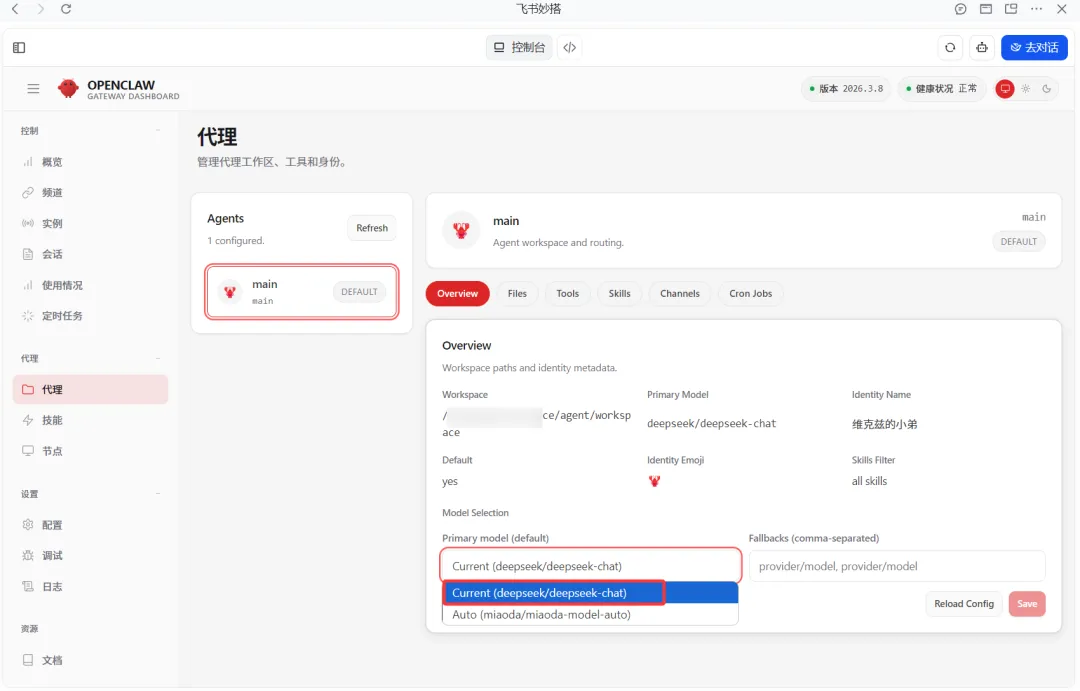Viewport: 1080px width, 691px height.
Task: Switch to the Channels tab
Action: click(680, 293)
